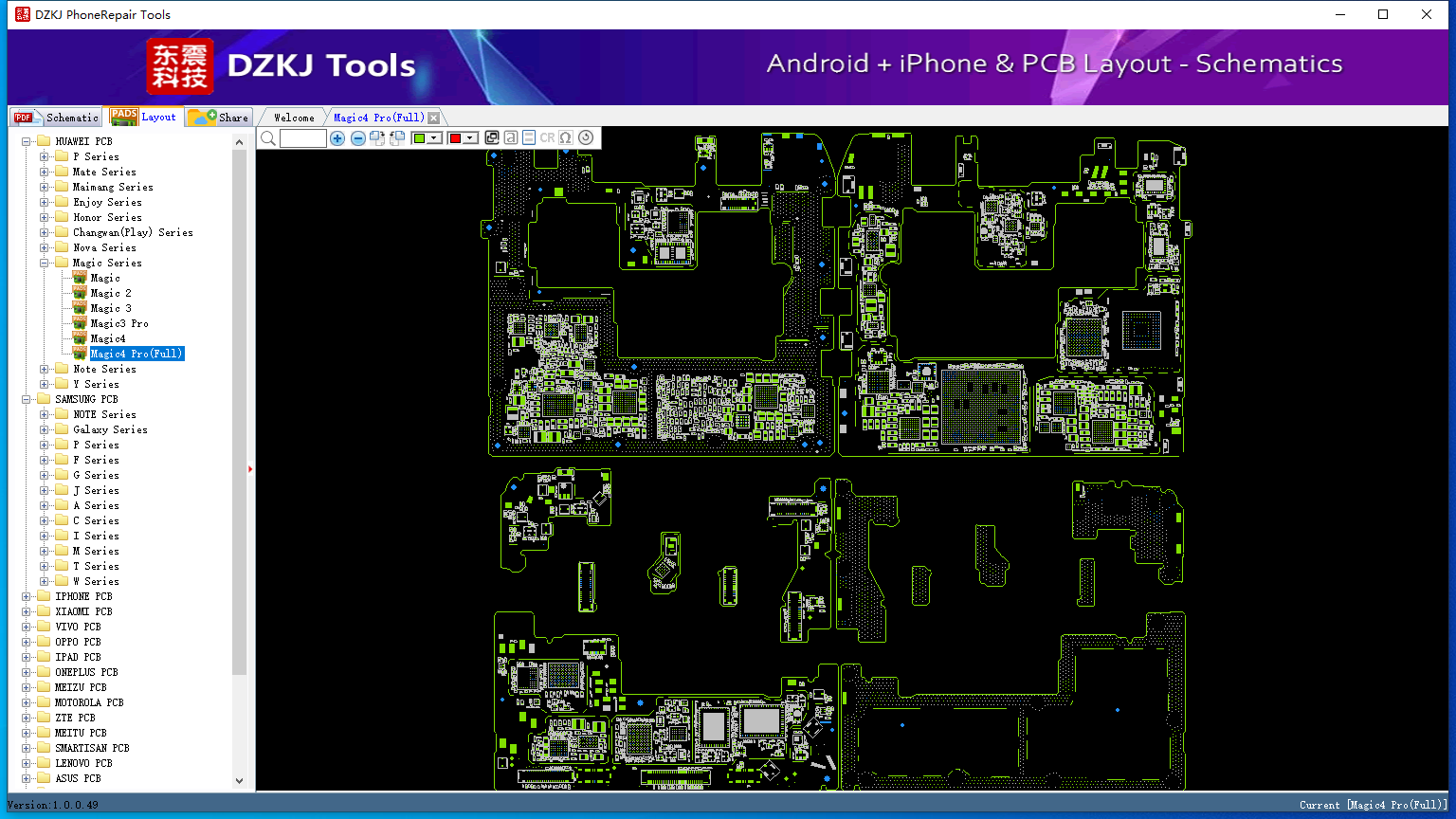The image size is (1456, 819).
Task: Open the green color dropdown arrow
Action: click(x=434, y=138)
